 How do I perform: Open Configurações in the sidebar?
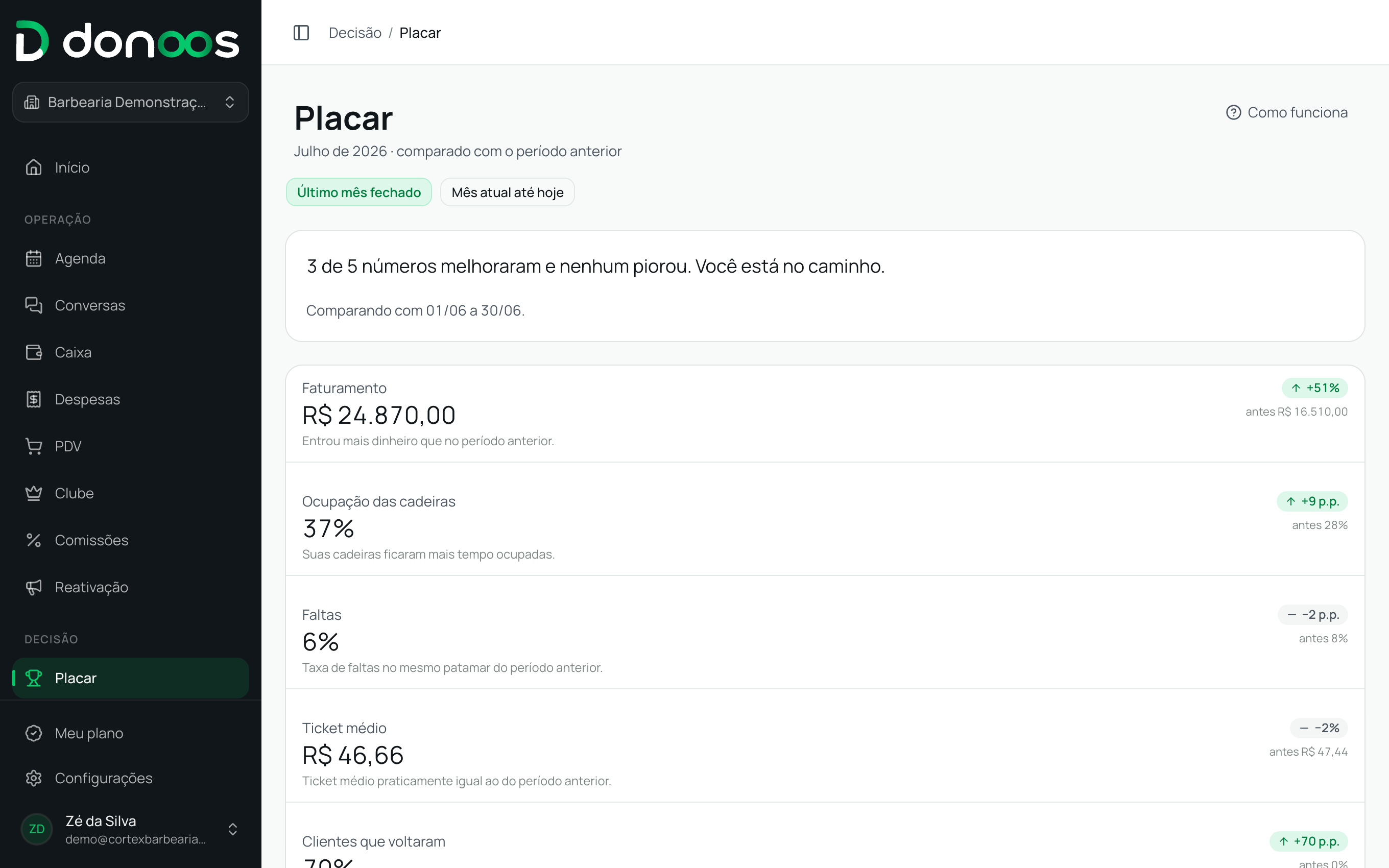click(130, 778)
